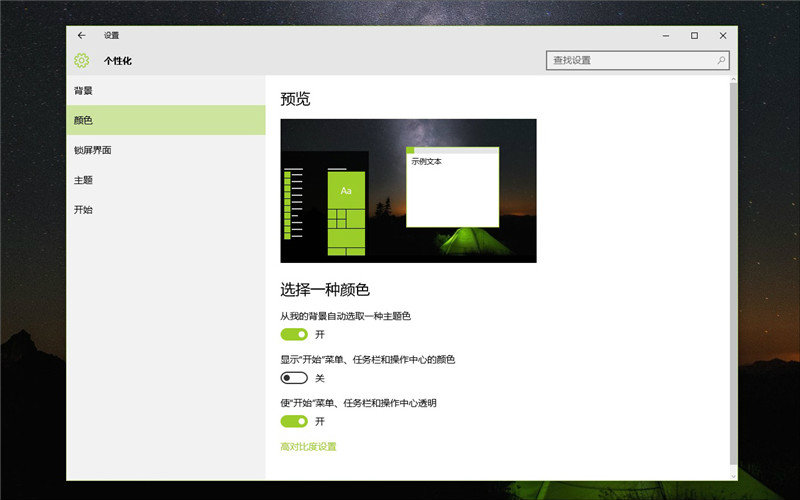Click the desktop preview image under 预览
This screenshot has height=500, width=800.
pyautogui.click(x=408, y=190)
